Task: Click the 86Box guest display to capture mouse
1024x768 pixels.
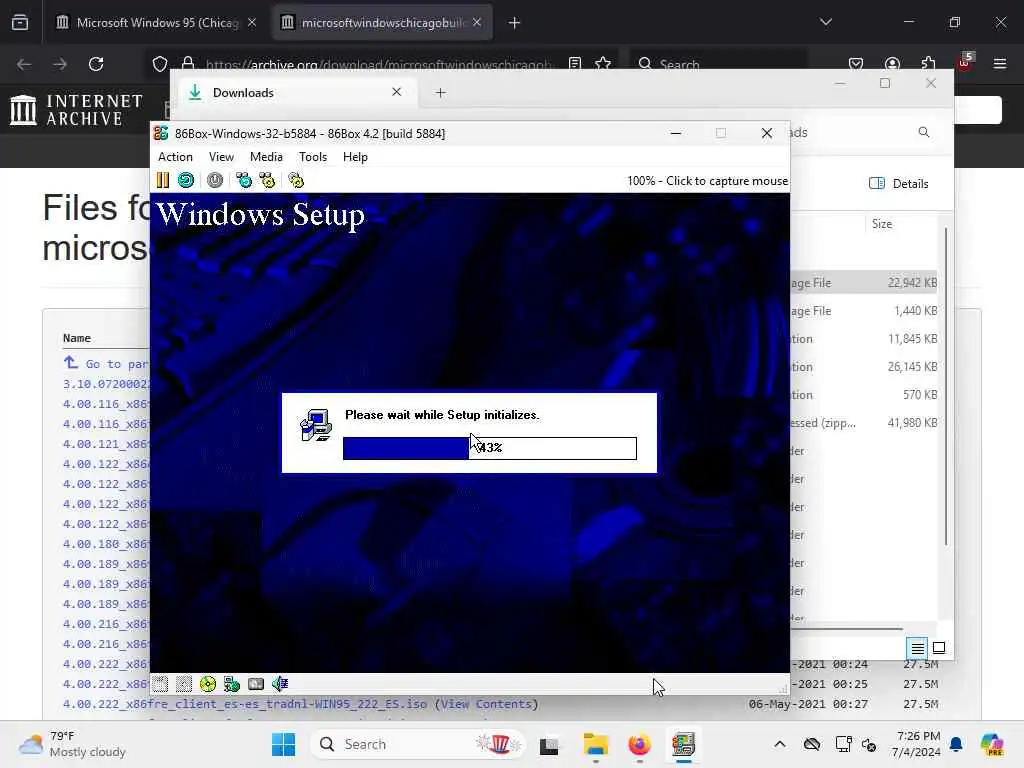Action: (x=470, y=432)
